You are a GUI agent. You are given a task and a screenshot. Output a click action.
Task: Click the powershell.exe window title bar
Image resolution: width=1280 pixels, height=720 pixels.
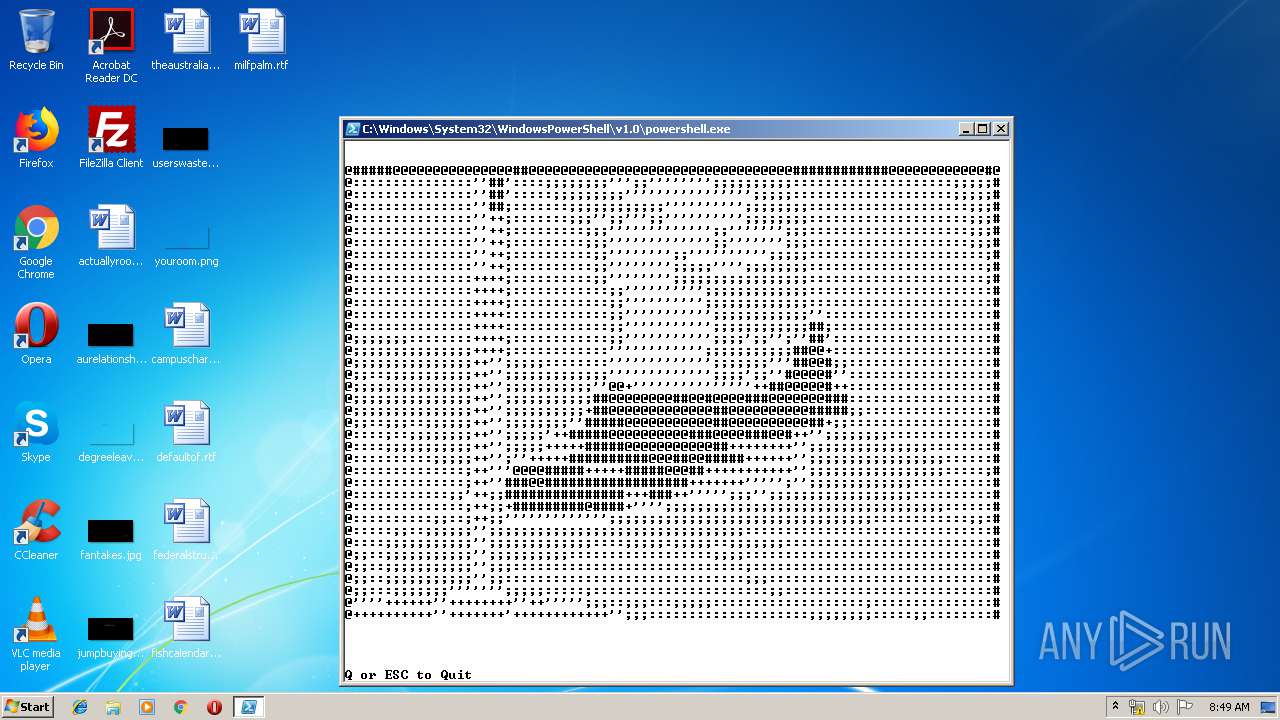point(676,129)
